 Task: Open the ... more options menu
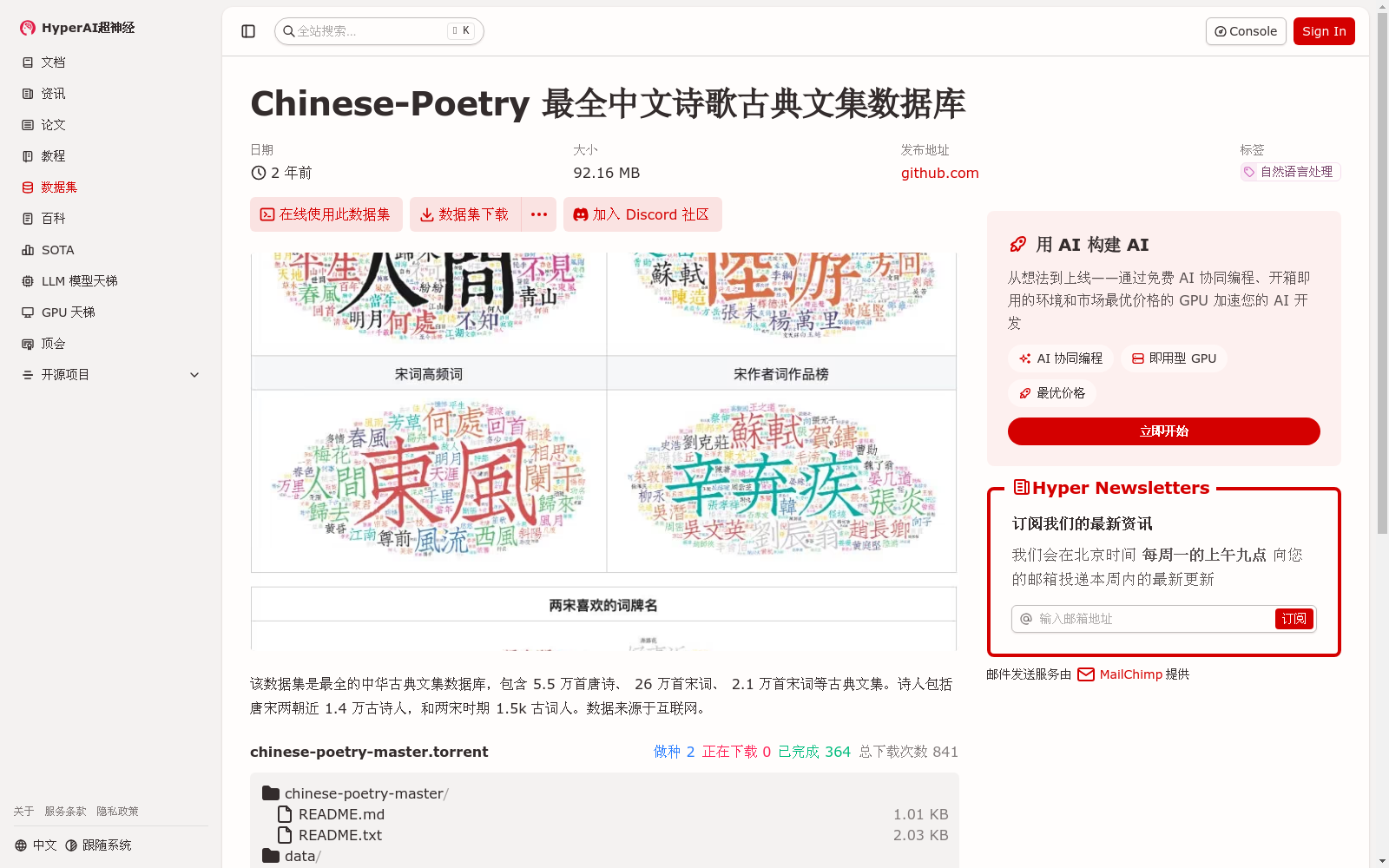538,214
